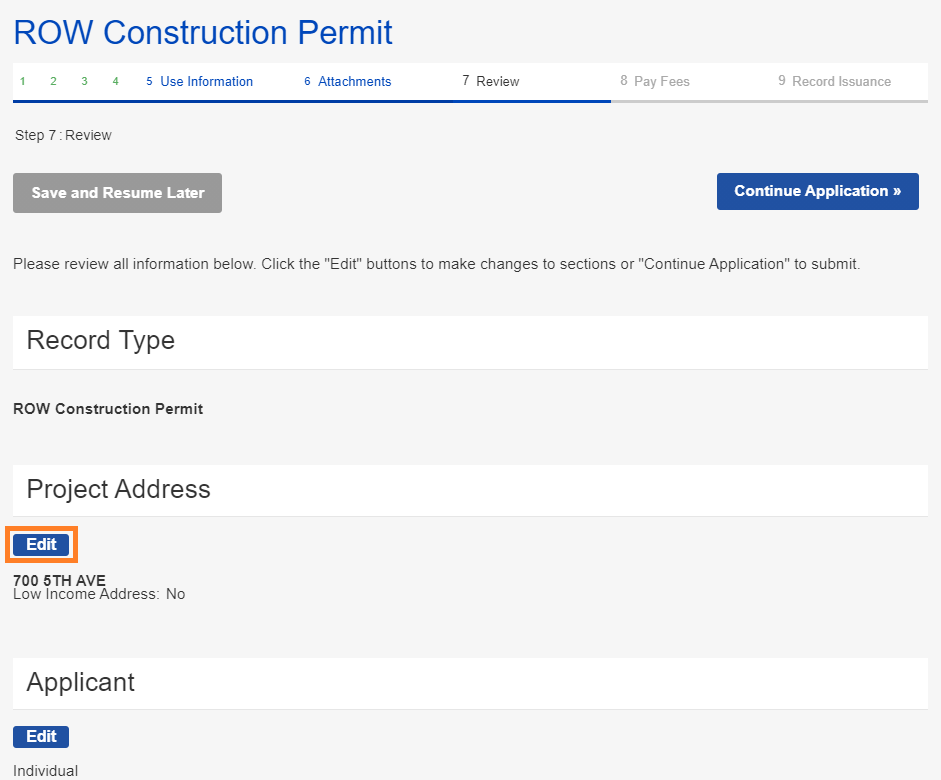Click Continue Application button
The height and width of the screenshot is (780, 941).
point(817,191)
